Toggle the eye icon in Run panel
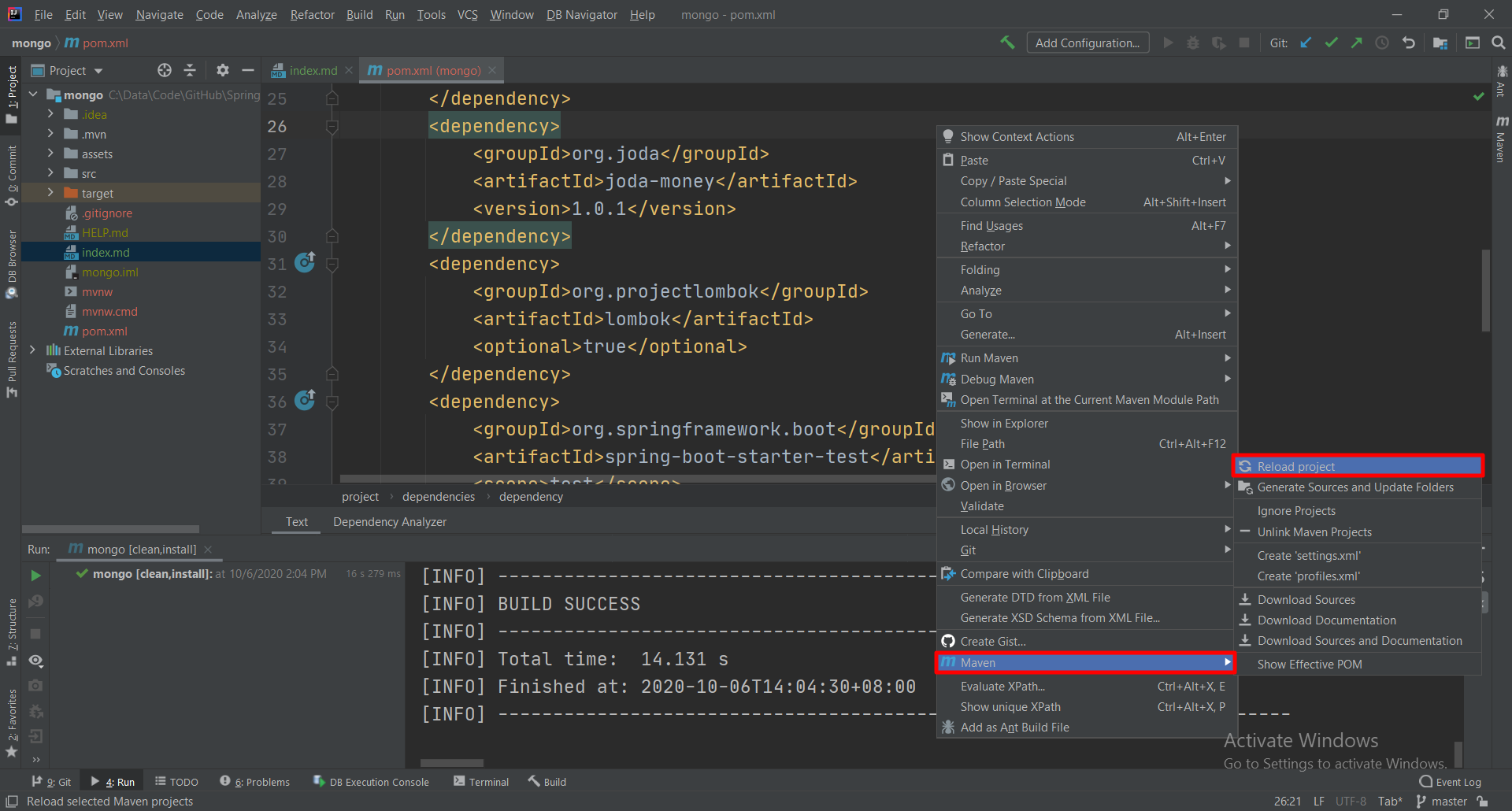 [35, 661]
